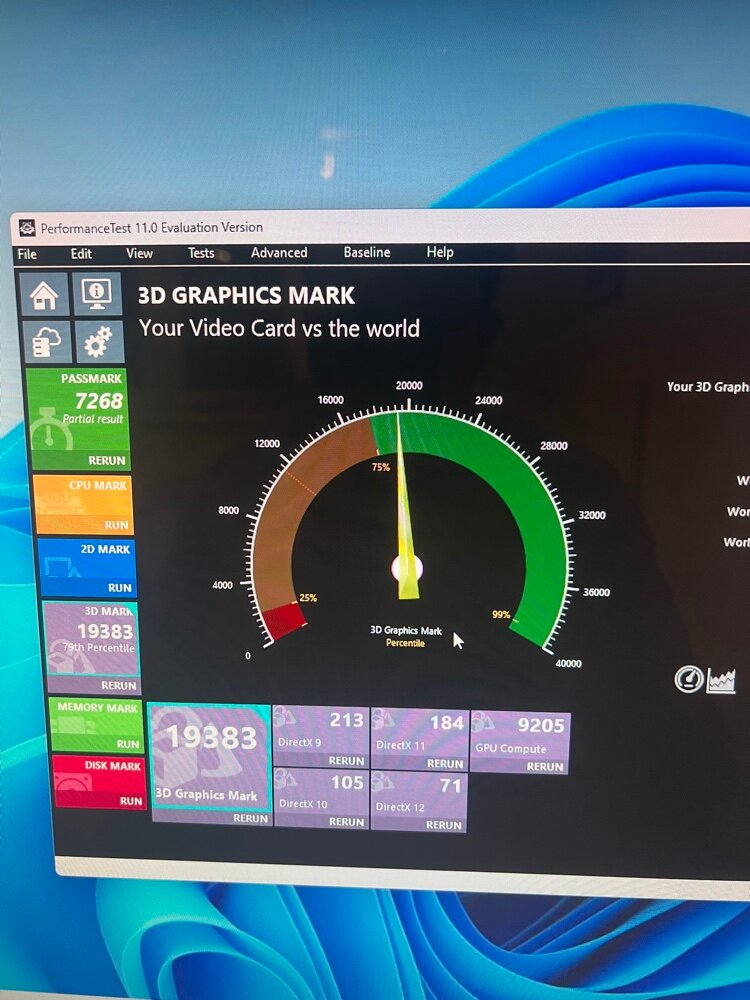Rerun the DirectX 9 test
The height and width of the screenshot is (1000, 750).
(346, 760)
